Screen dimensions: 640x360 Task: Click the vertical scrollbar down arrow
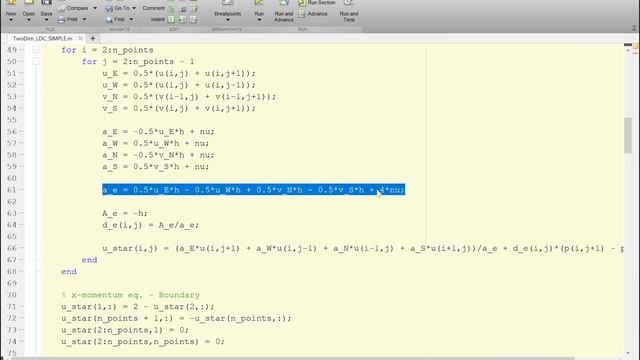point(628,353)
